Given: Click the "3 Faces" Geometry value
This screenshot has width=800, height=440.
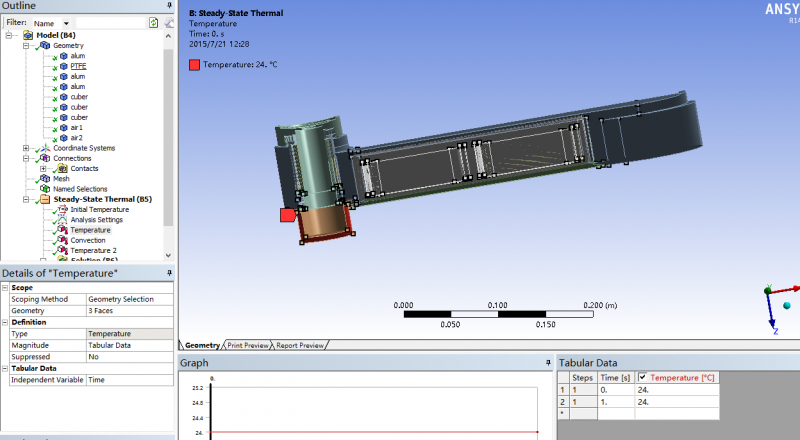Looking at the screenshot, I should (x=130, y=311).
